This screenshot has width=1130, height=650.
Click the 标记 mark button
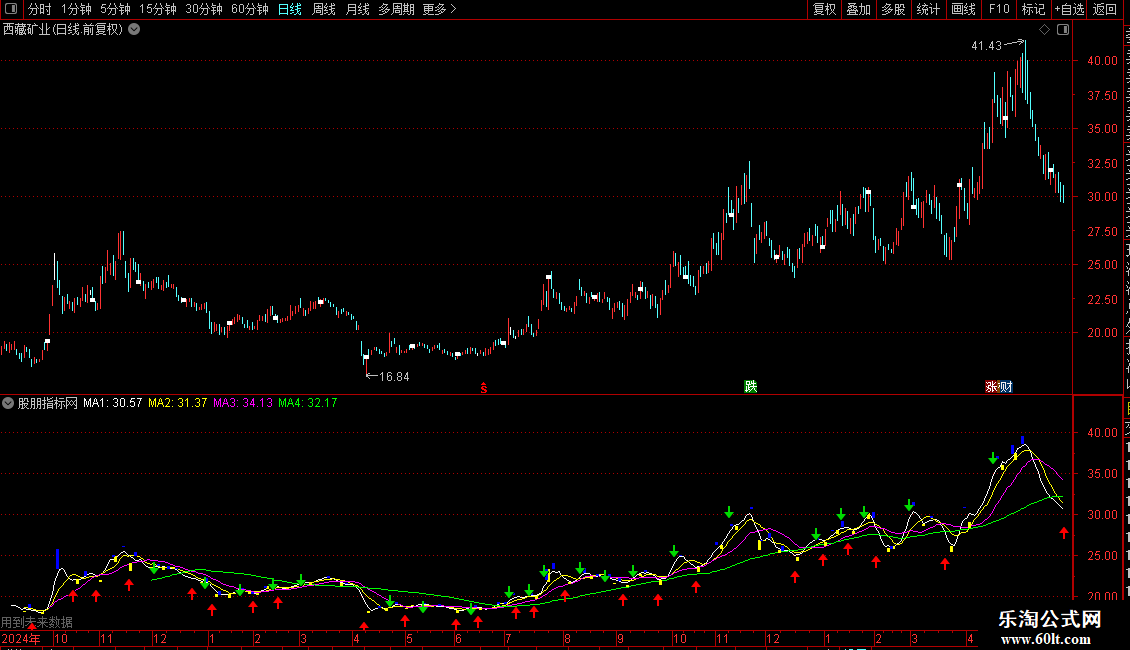click(x=1033, y=9)
